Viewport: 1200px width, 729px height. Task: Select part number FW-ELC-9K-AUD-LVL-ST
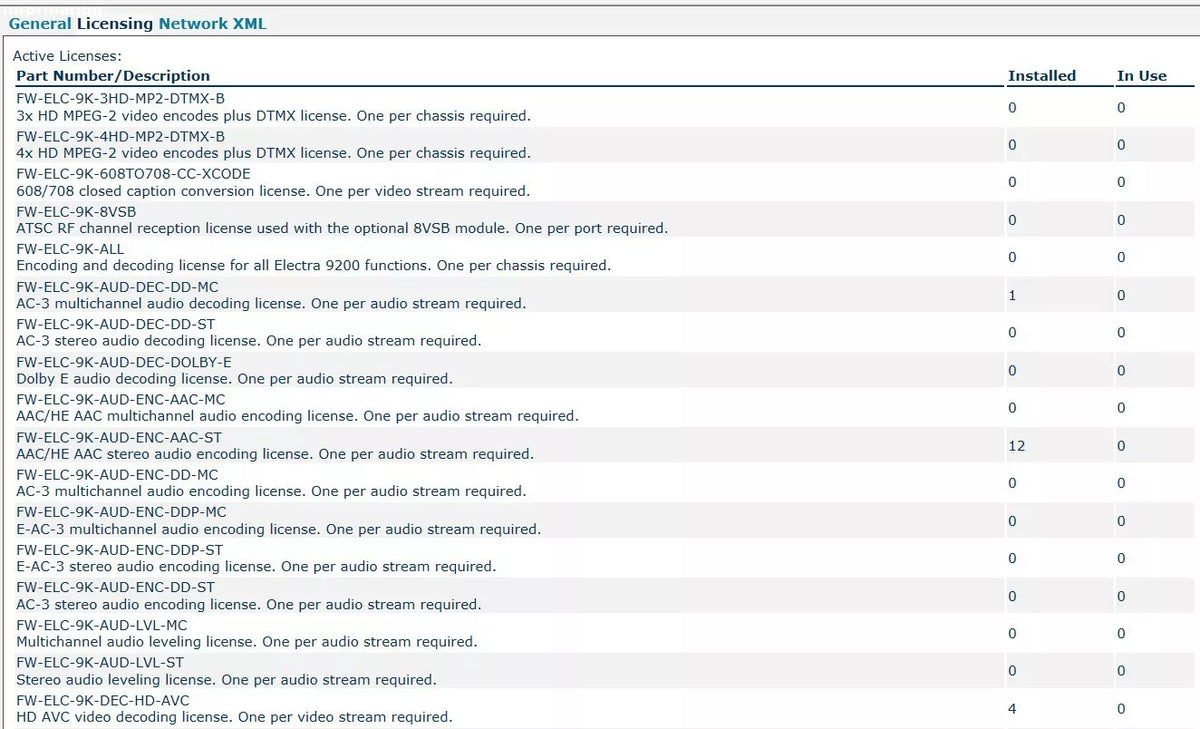[100, 662]
